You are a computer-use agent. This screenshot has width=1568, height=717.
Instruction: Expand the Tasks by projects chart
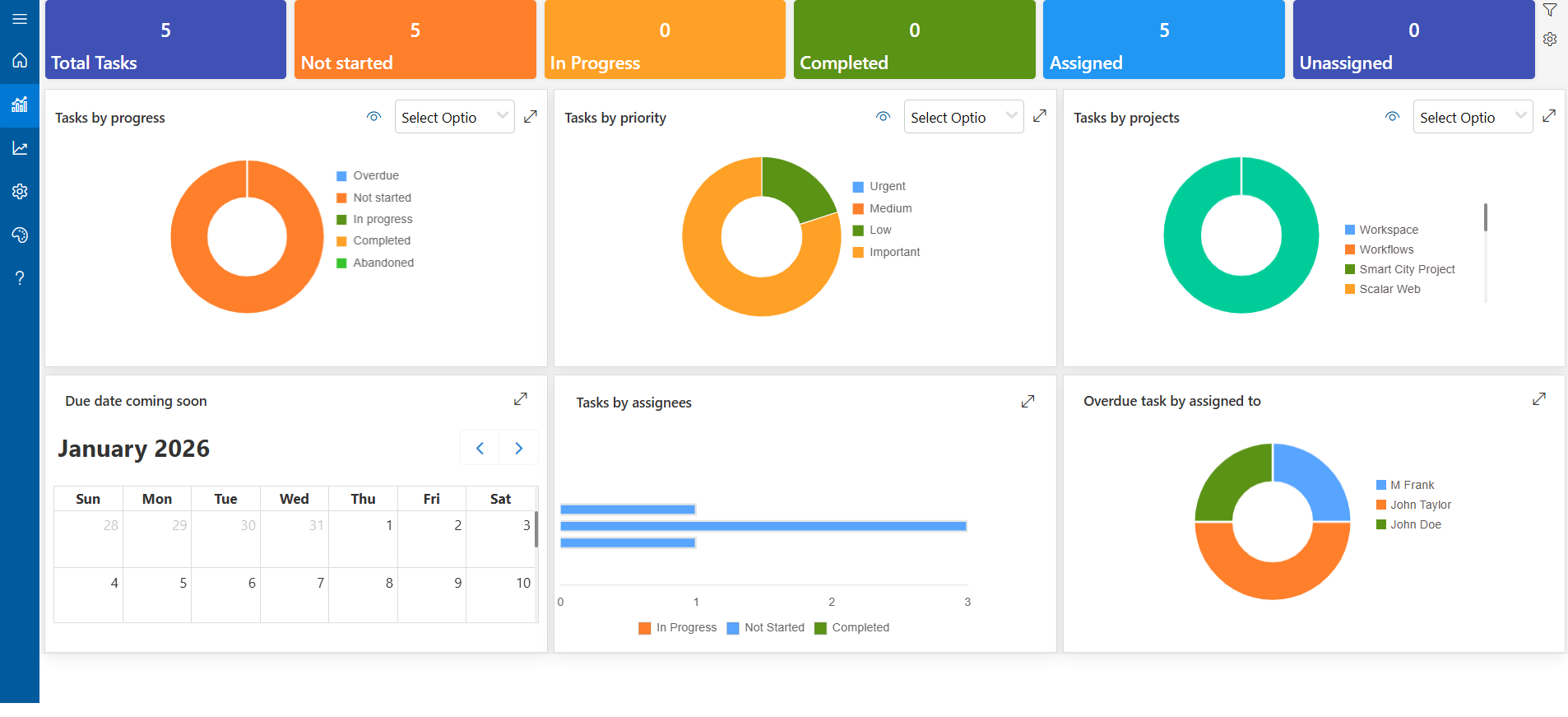[1549, 116]
